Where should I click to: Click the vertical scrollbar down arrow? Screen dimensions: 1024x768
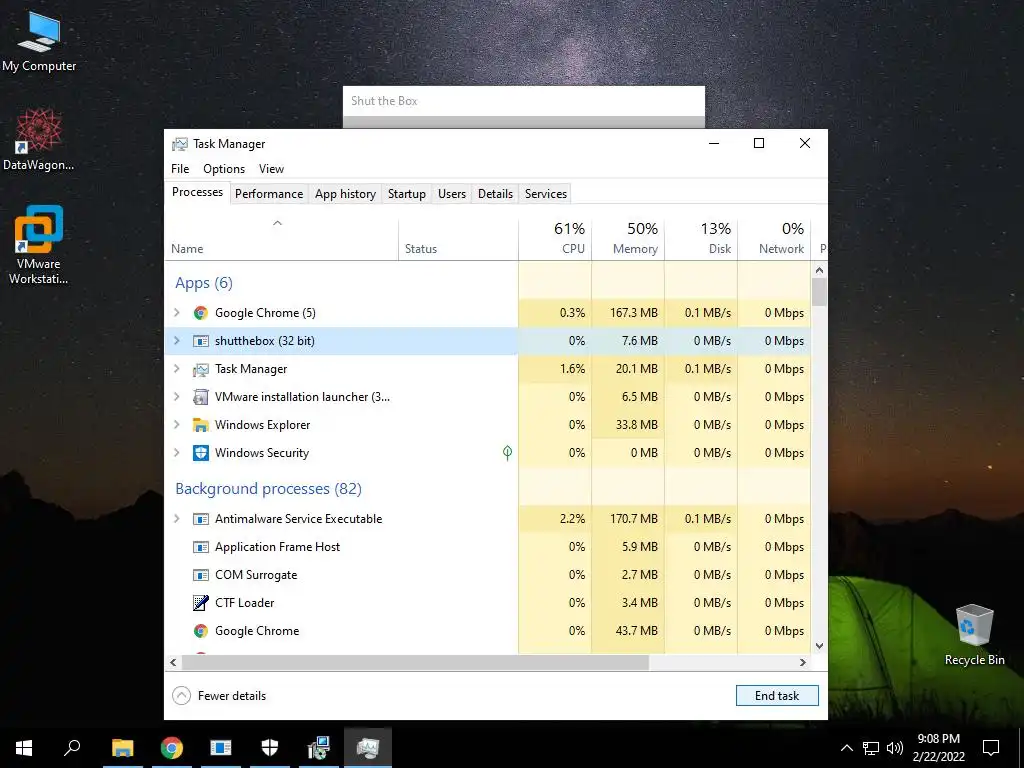820,646
